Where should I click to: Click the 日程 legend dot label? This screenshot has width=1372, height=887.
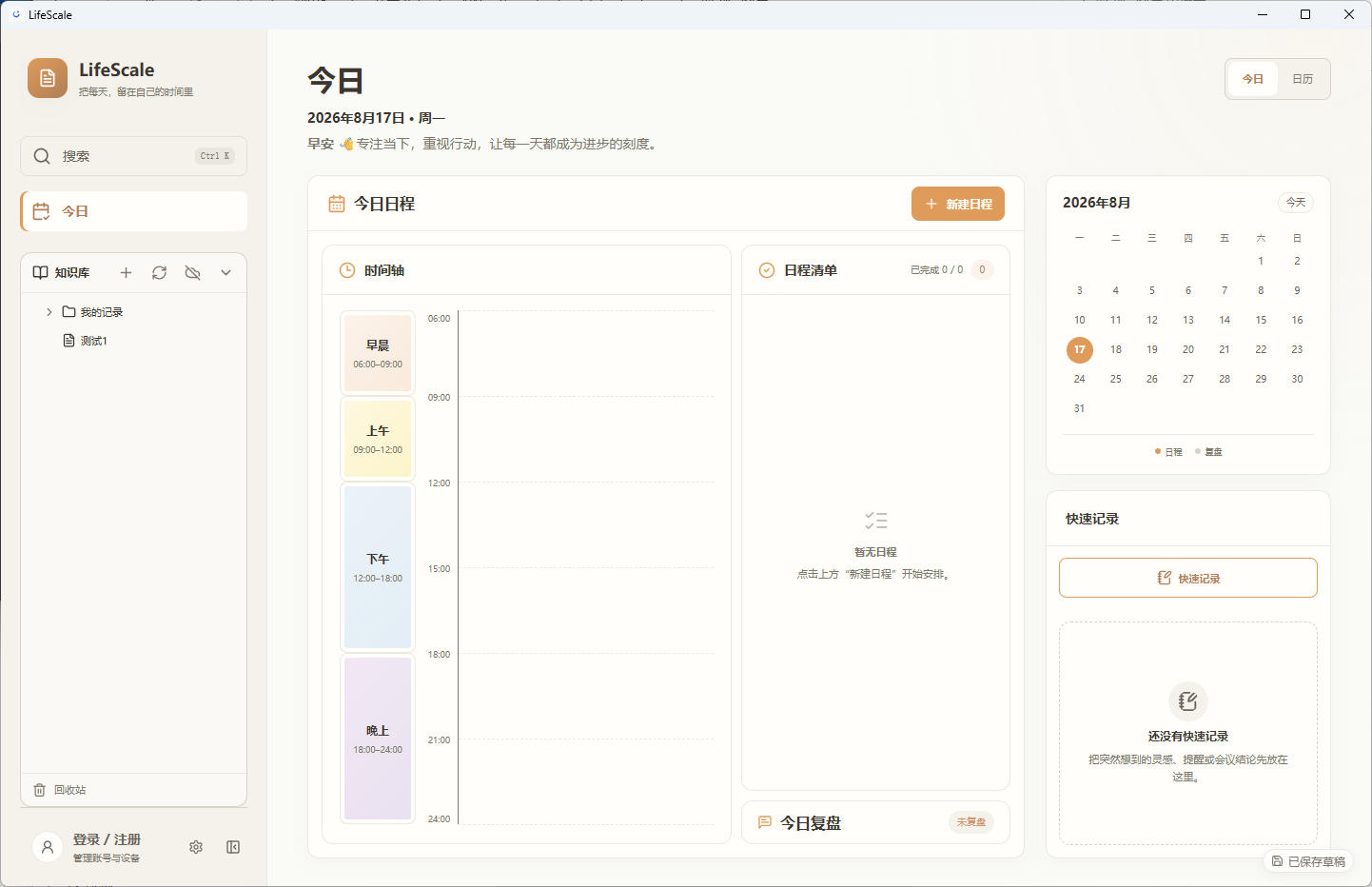click(1169, 452)
